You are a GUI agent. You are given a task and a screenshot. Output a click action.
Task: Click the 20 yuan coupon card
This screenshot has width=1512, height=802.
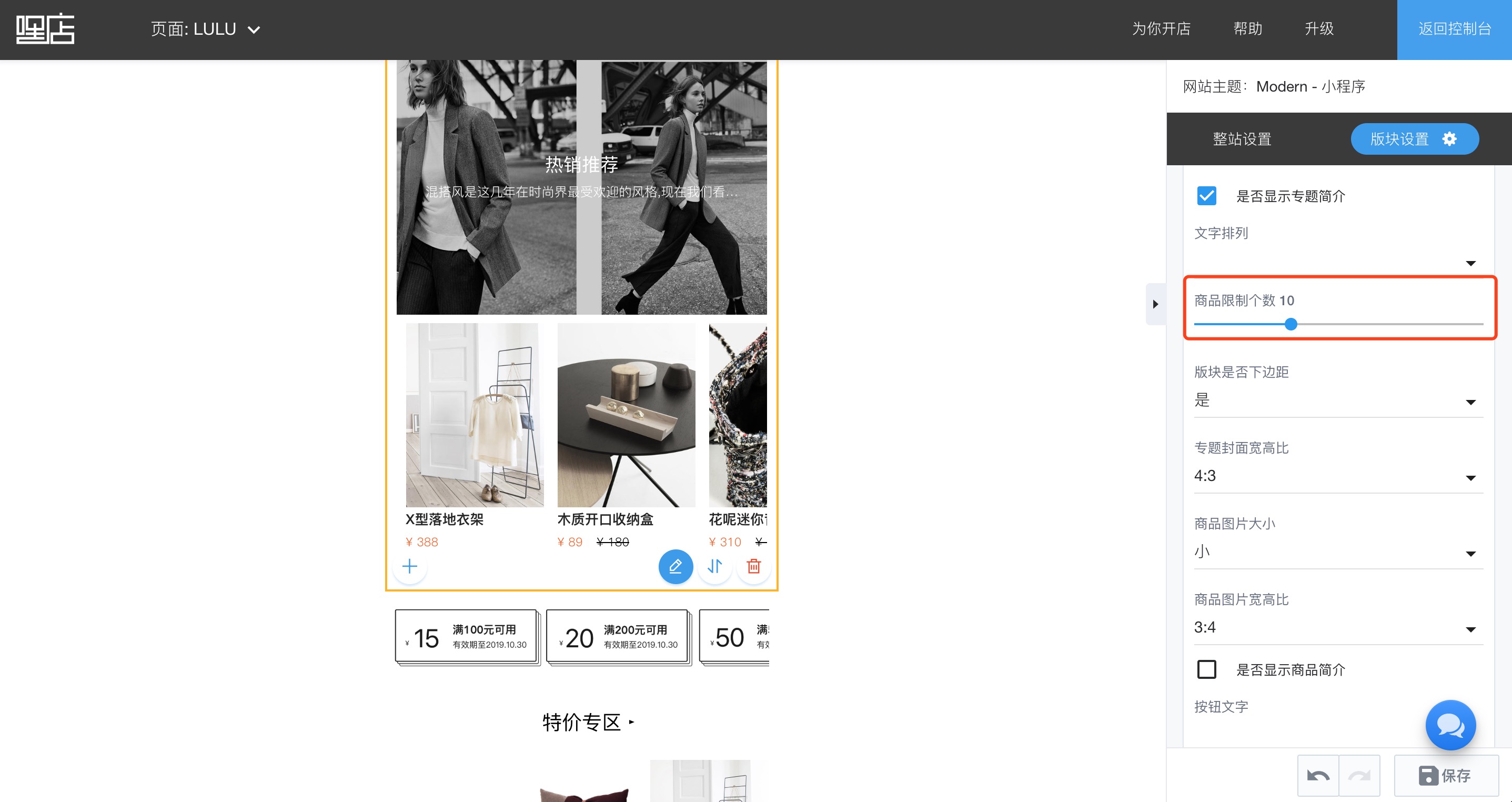click(619, 638)
